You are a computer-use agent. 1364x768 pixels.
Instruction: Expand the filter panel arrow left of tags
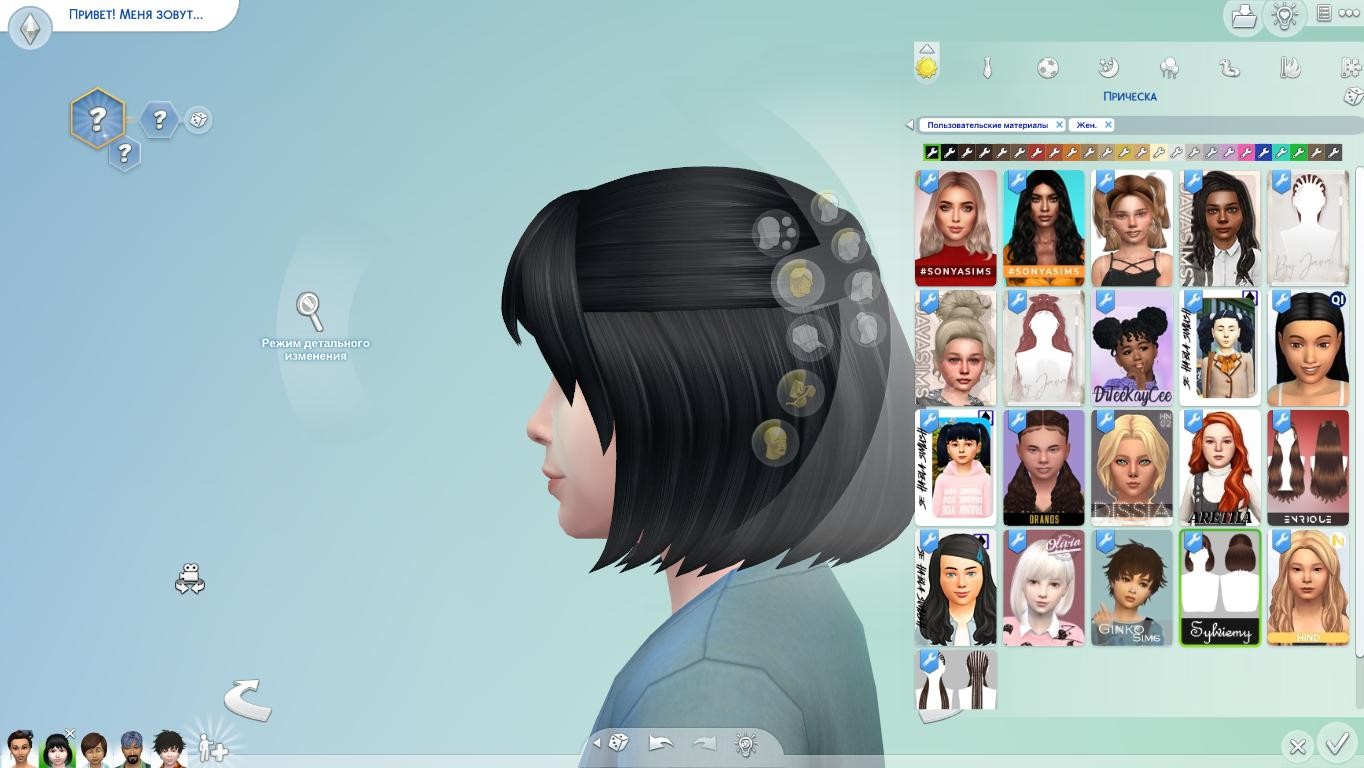point(909,125)
